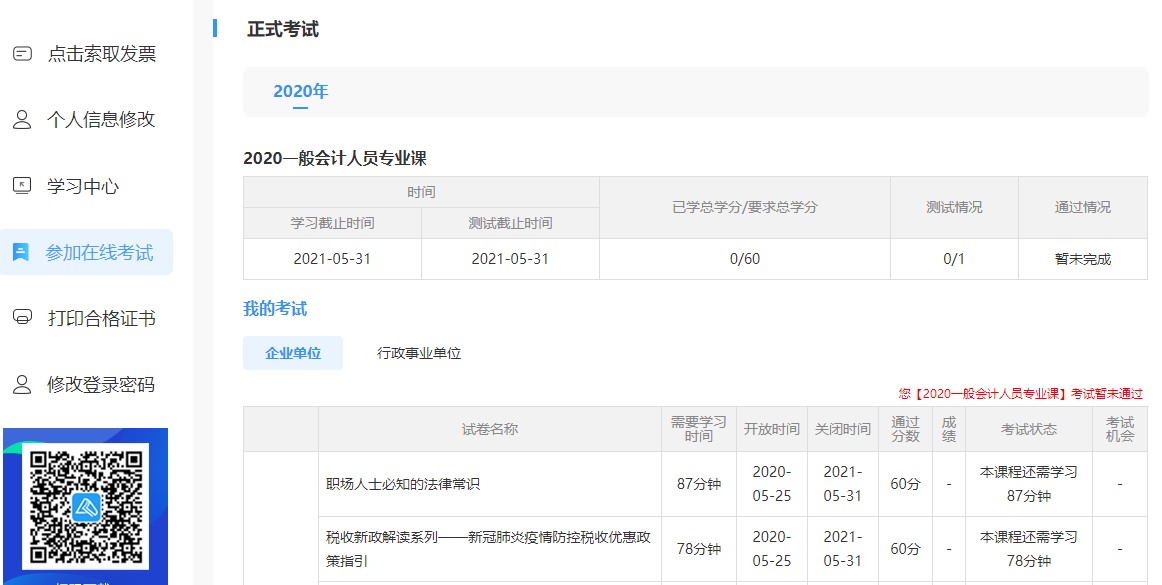Switch to the 行政事业单位 tab
The height and width of the screenshot is (585, 1162).
click(419, 352)
